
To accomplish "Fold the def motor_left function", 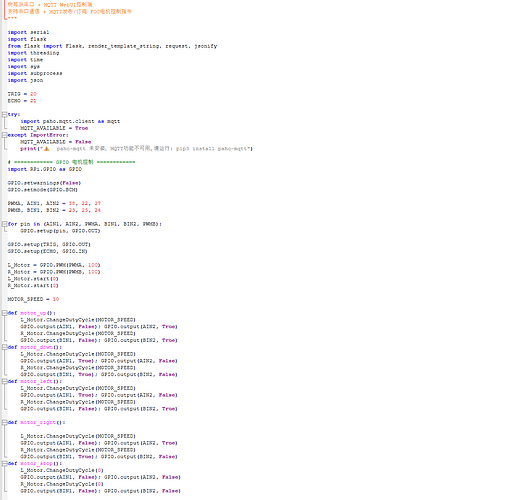I will (4, 381).
